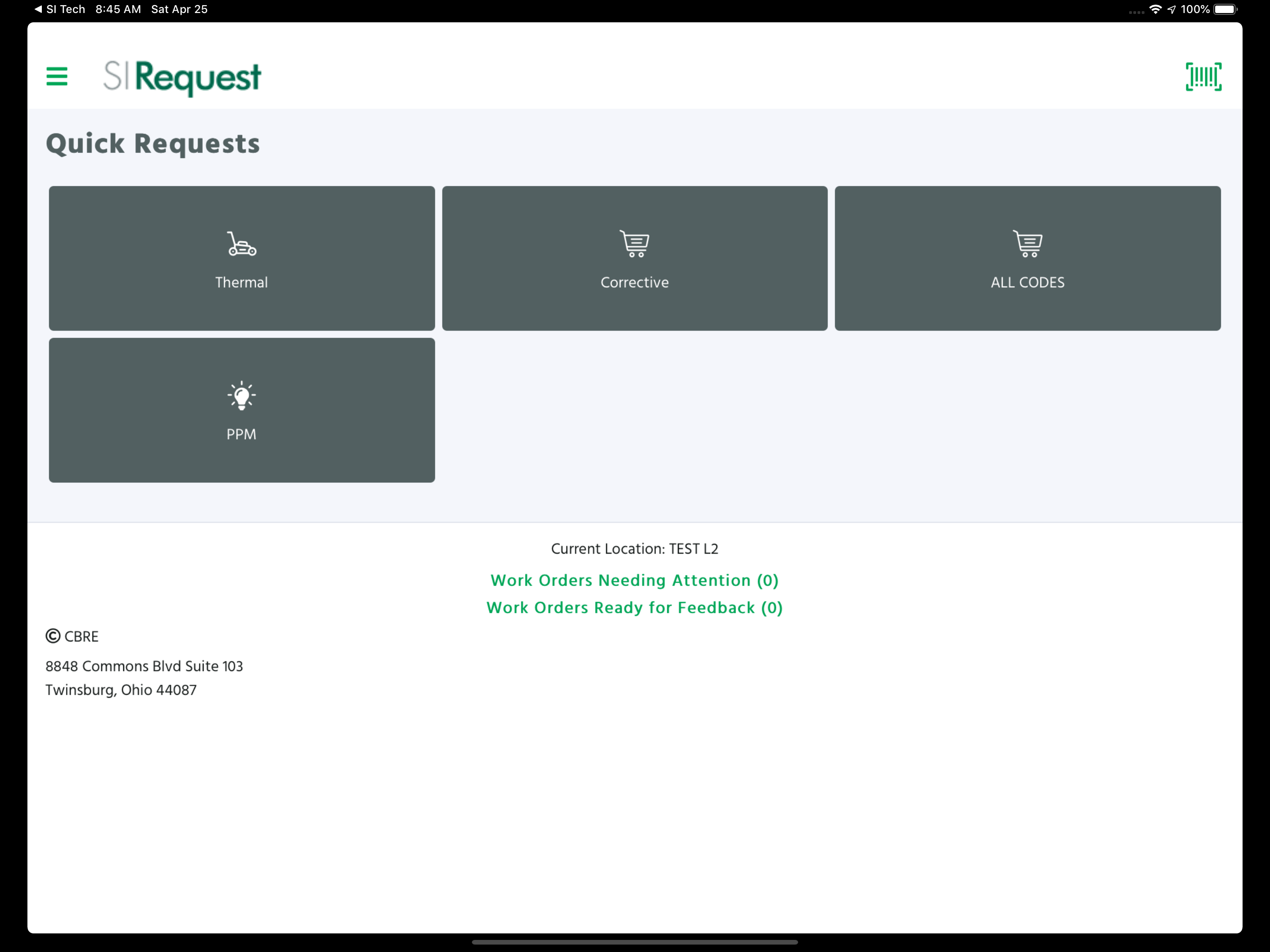1270x952 pixels.
Task: Tap the home indicator bar
Action: tap(635, 942)
